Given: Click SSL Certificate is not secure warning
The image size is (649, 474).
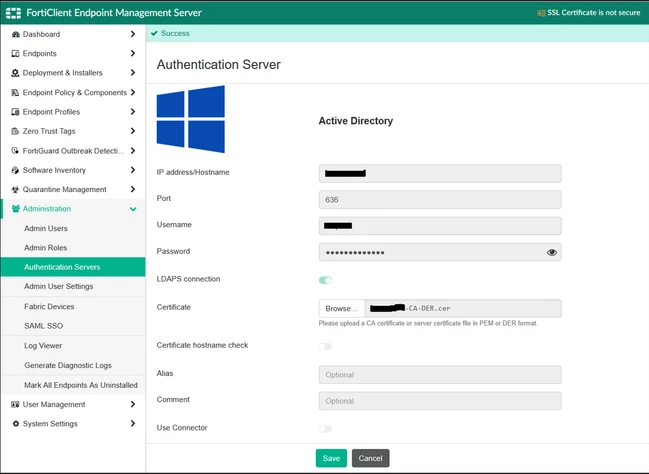Looking at the screenshot, I should coord(594,13).
